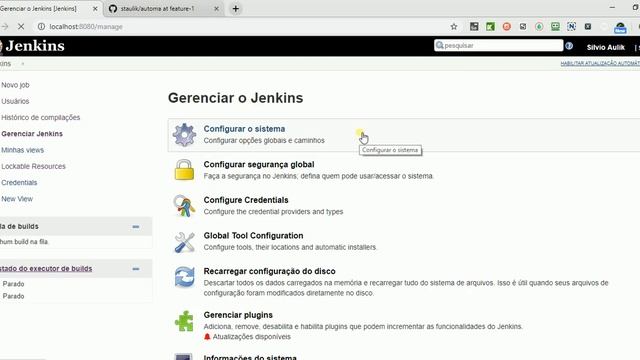Click the forward navigation arrow
This screenshot has width=640, height=360.
pyautogui.click(x=5, y=27)
